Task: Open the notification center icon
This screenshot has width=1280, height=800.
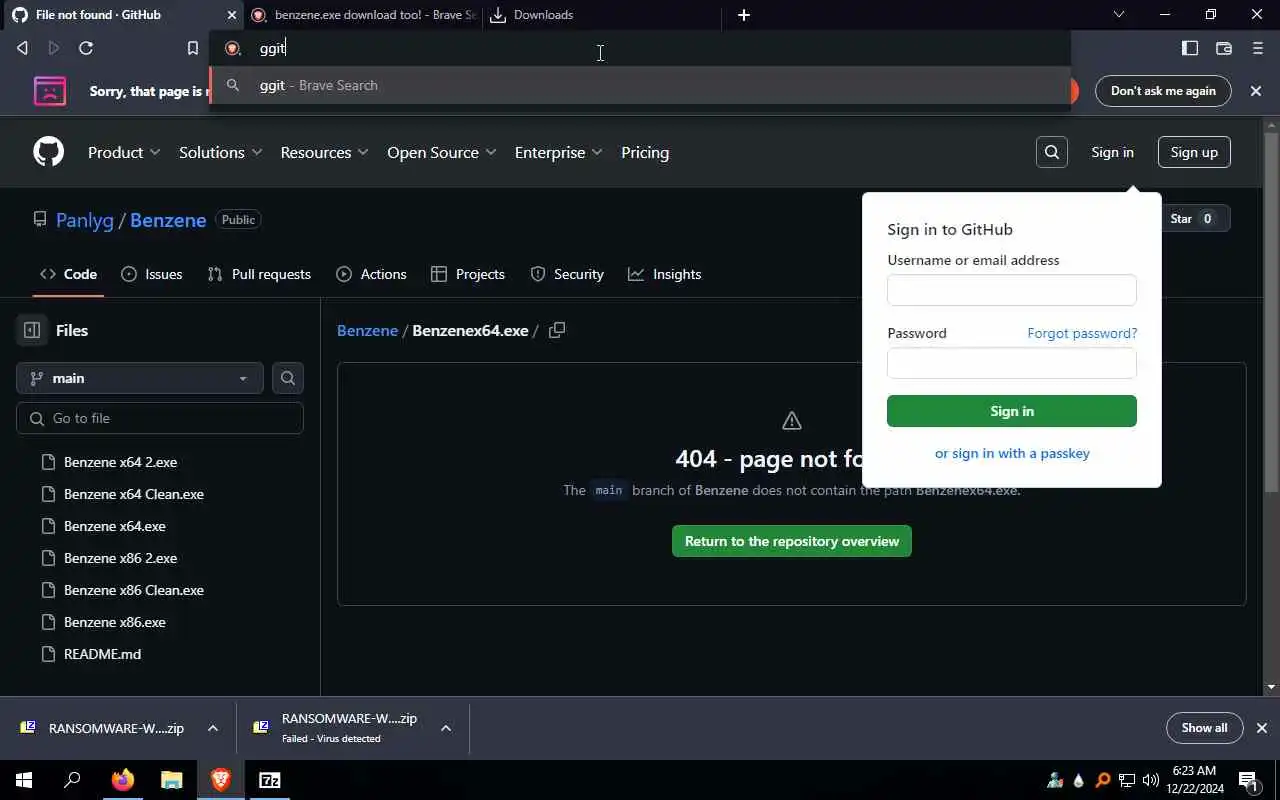Action: tap(1248, 780)
